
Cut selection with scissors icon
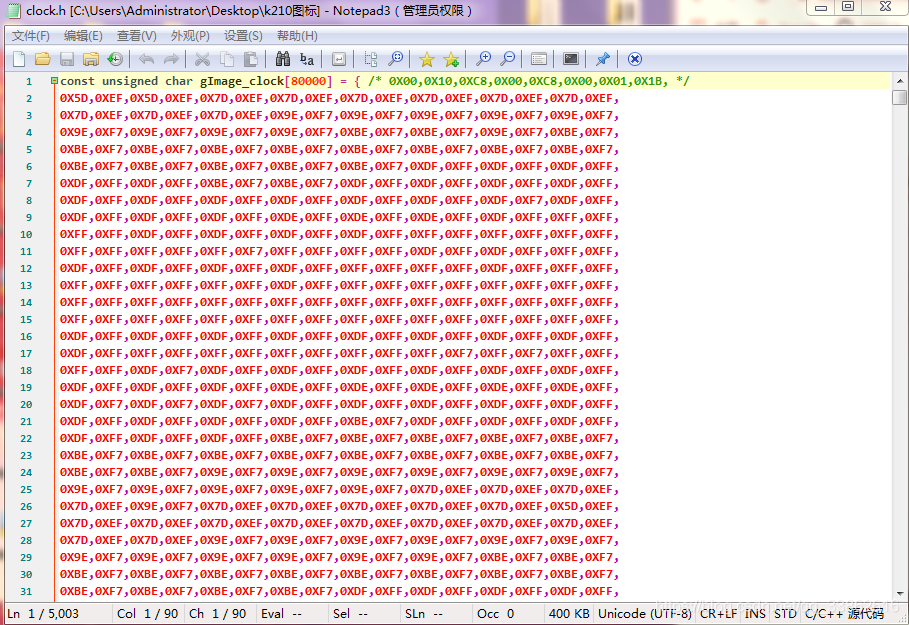202,59
